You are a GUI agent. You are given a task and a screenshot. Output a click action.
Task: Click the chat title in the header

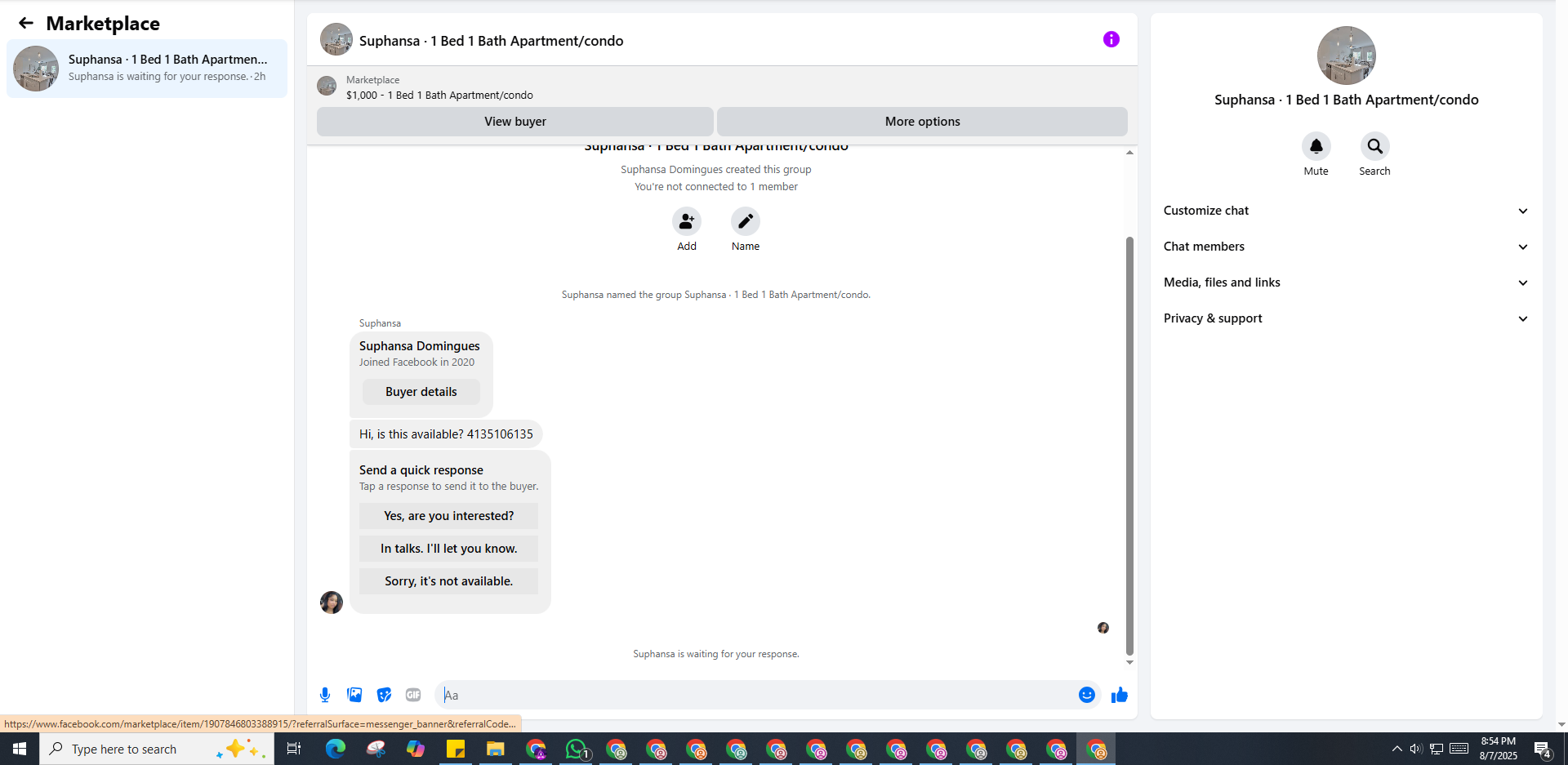point(492,41)
